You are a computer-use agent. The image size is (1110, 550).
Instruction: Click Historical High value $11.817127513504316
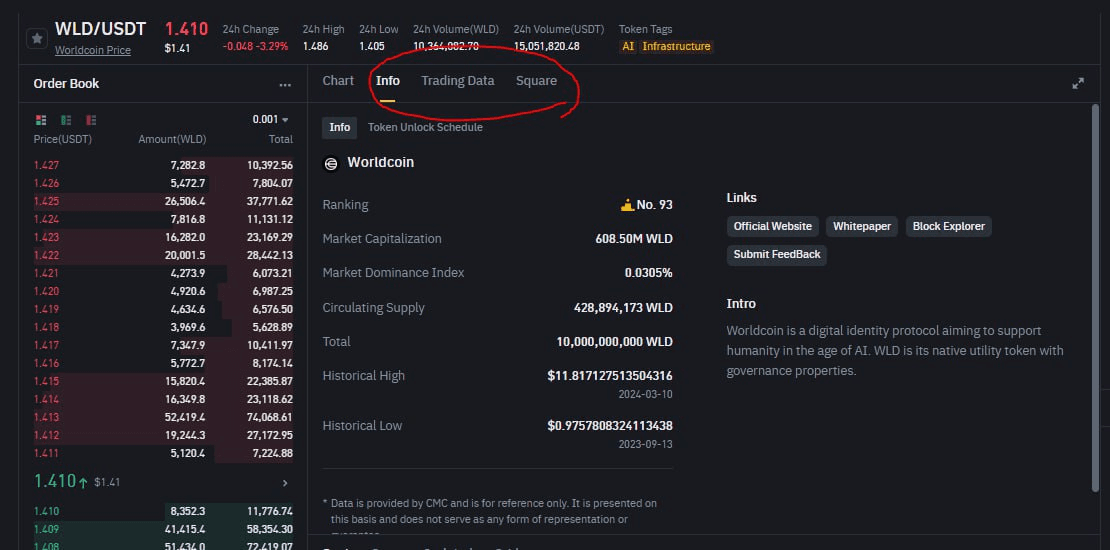pyautogui.click(x=610, y=376)
